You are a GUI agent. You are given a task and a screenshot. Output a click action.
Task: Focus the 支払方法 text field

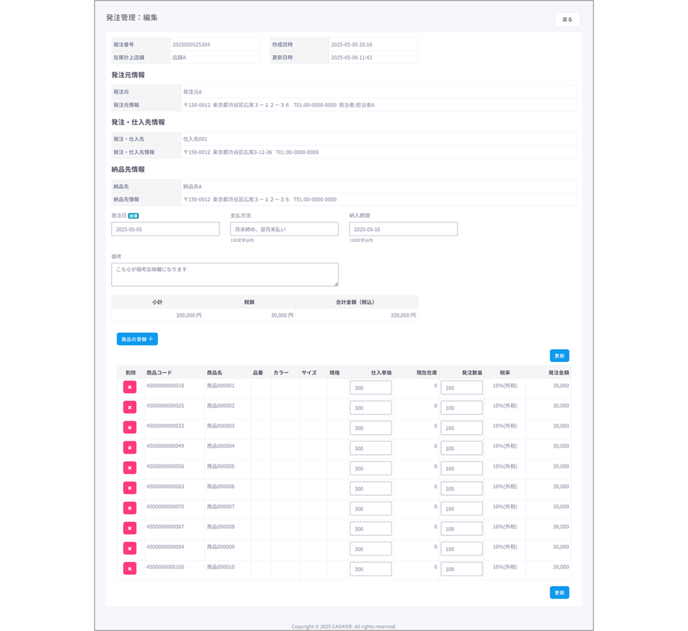(x=284, y=229)
